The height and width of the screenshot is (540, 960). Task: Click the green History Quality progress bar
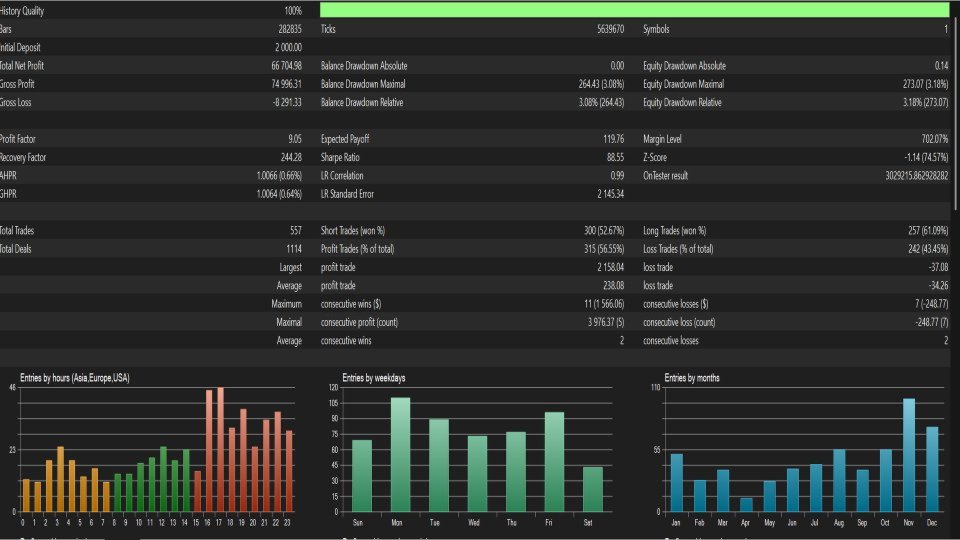tap(634, 10)
